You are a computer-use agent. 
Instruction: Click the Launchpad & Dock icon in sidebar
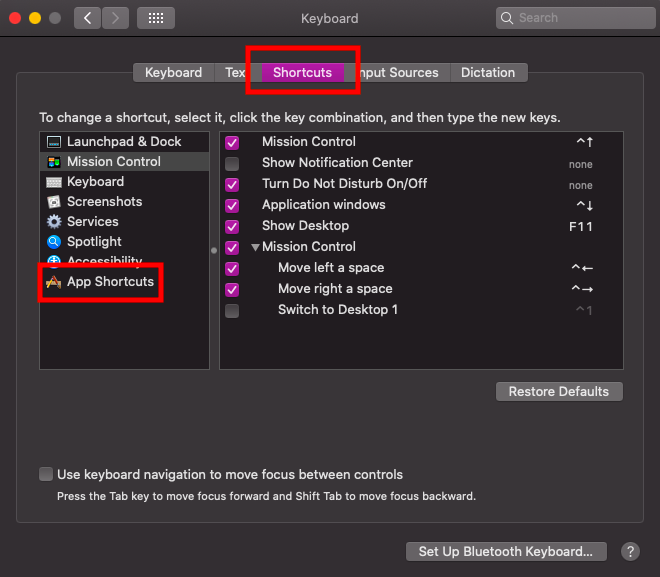(53, 142)
